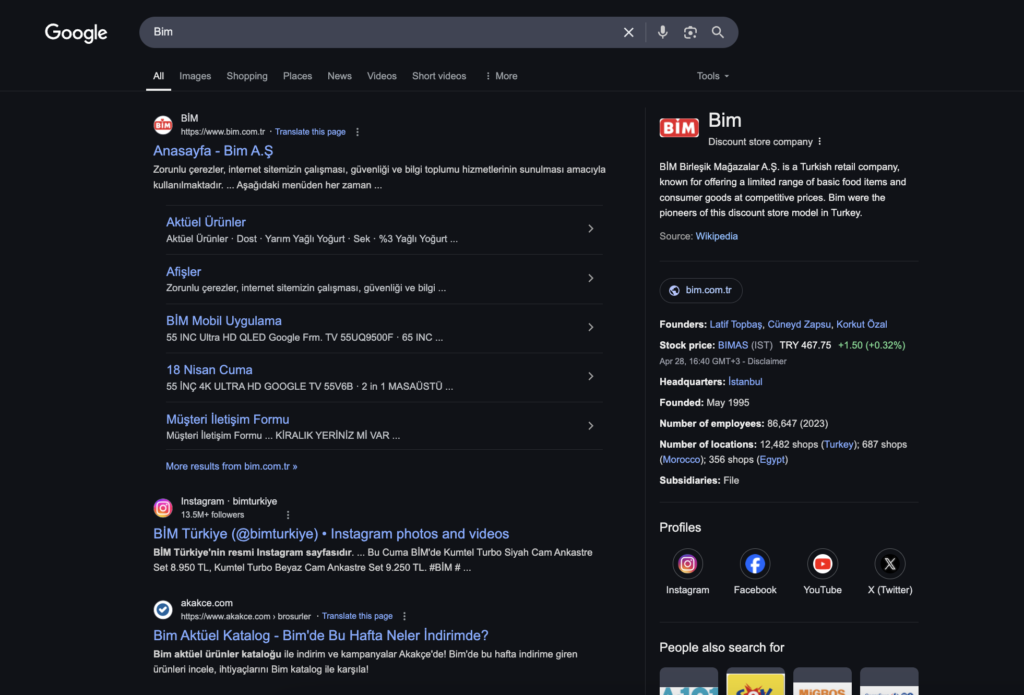Open the Afişler sitelink
Screen dimensions: 1024x695
click(184, 272)
